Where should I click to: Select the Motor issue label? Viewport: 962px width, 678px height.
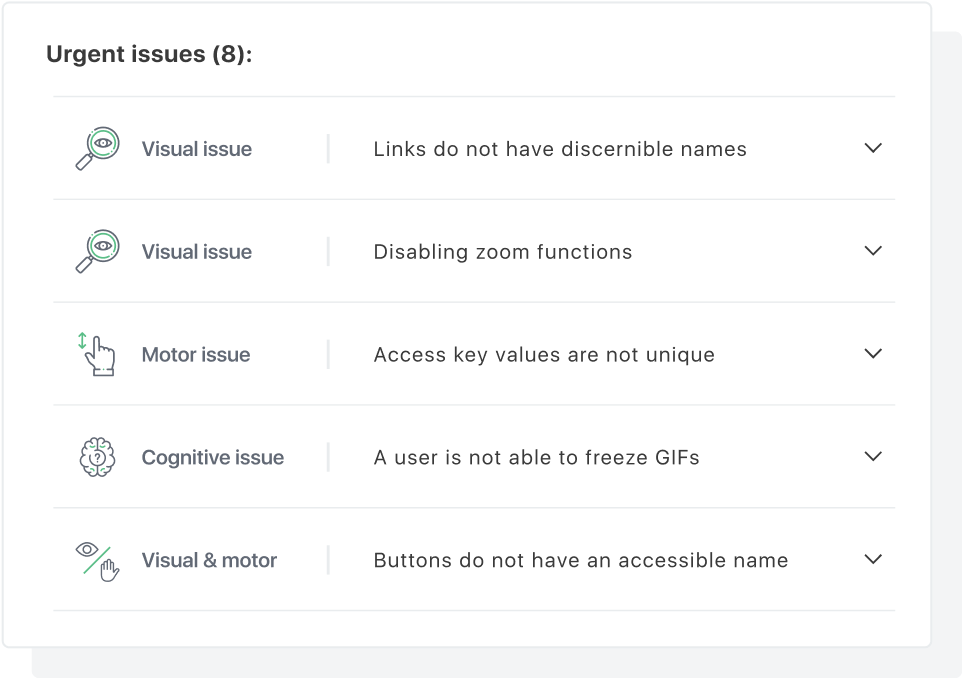[196, 355]
